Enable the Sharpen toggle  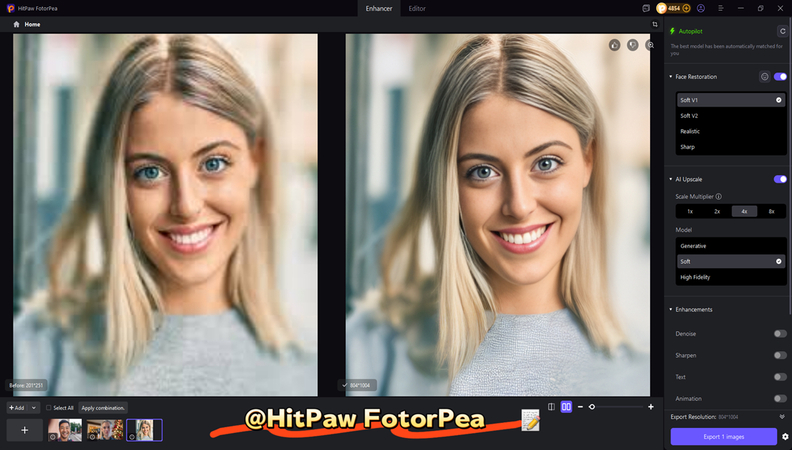tap(780, 356)
